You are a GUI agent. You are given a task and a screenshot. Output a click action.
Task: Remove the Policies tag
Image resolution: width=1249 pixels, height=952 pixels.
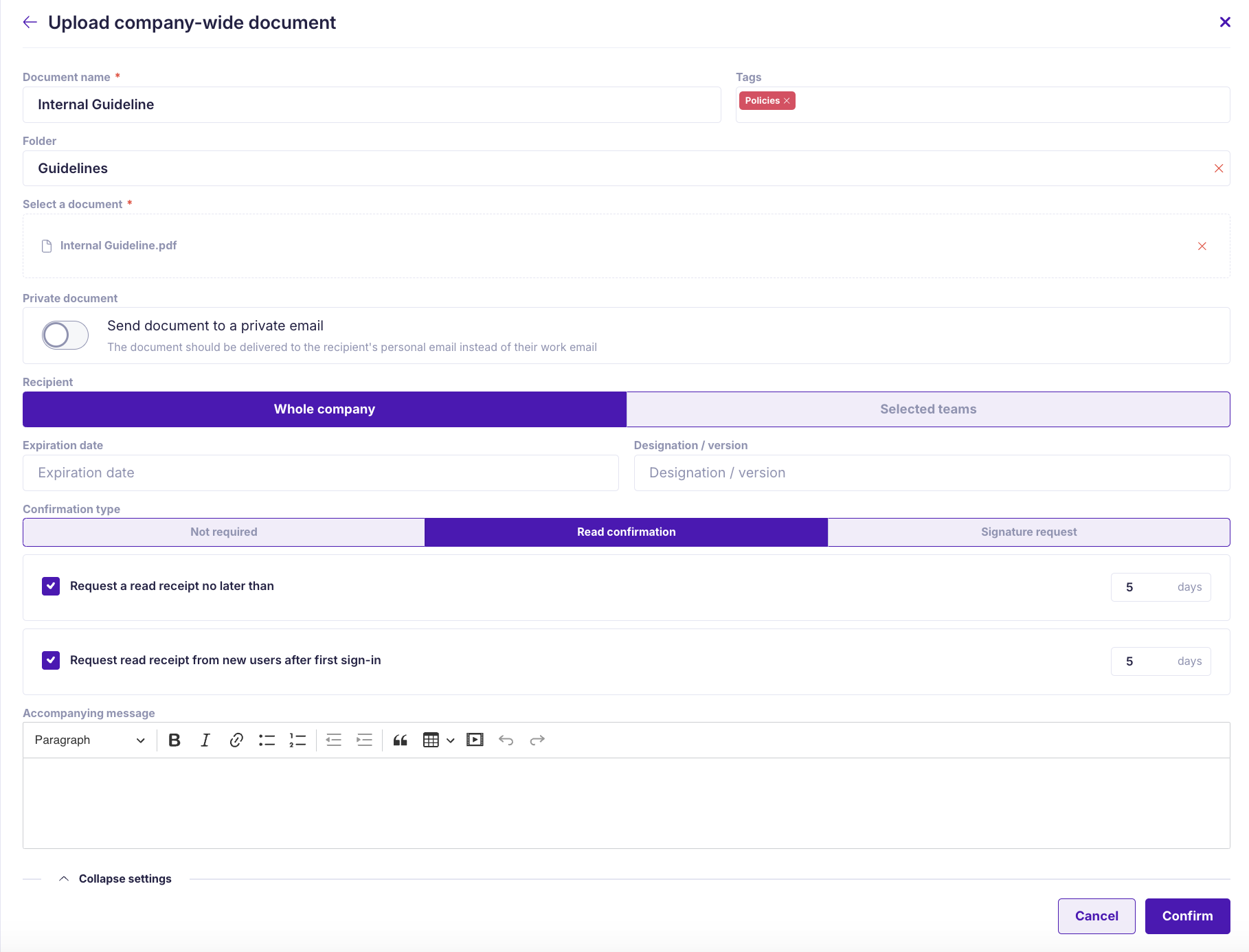tap(787, 101)
